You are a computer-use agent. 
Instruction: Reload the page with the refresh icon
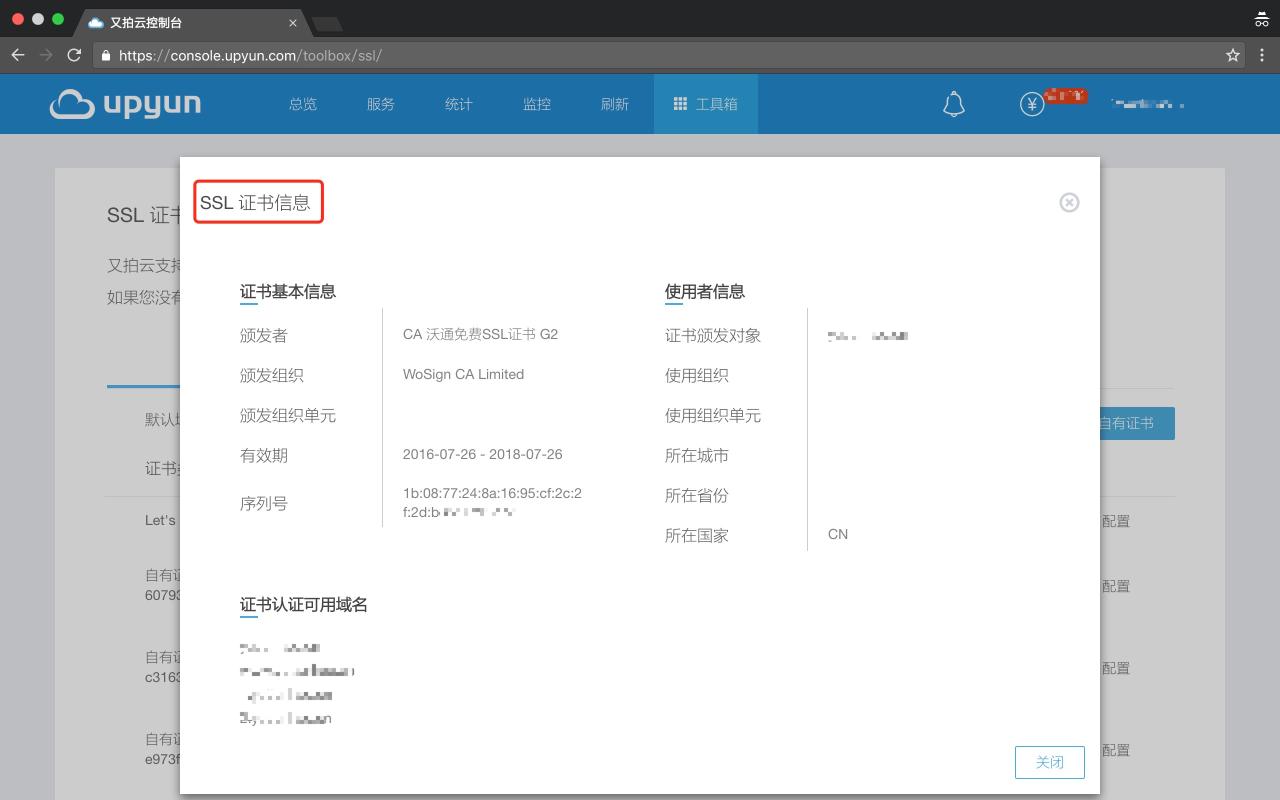(x=74, y=55)
